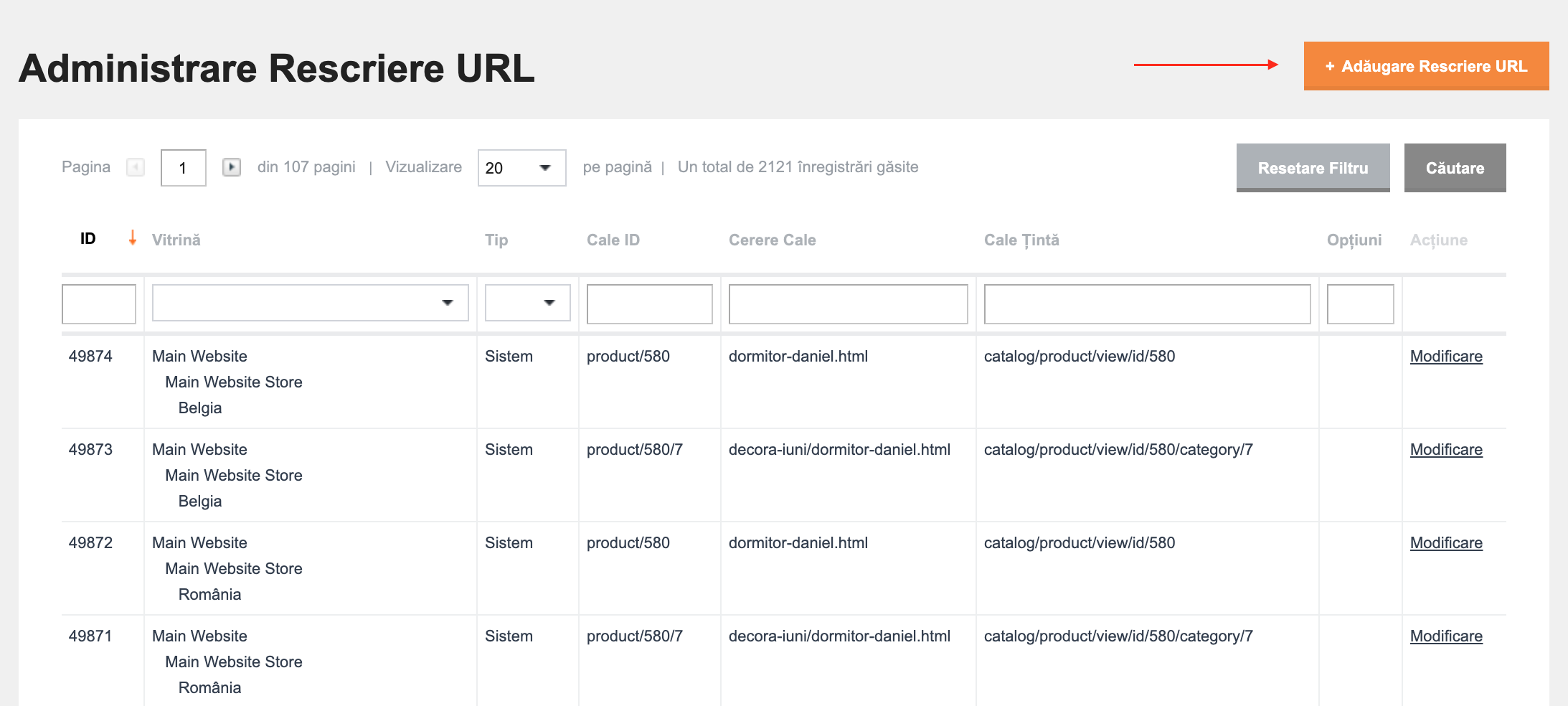Toggle sort direction arrow next to ID
The height and width of the screenshot is (706, 1568).
click(x=133, y=237)
